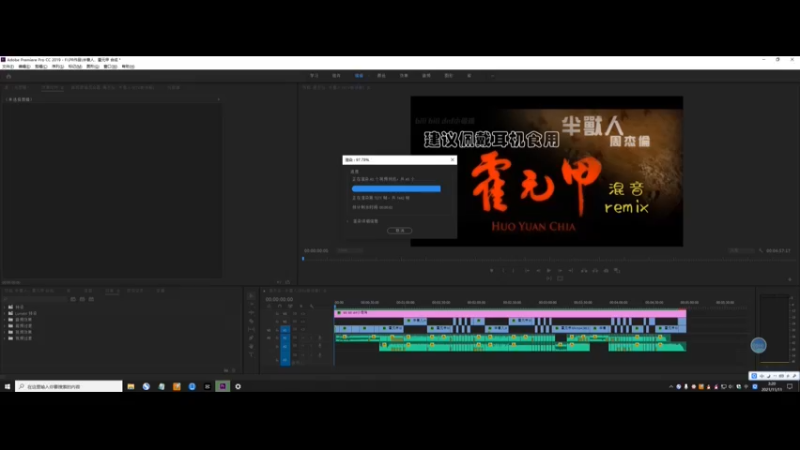Select the Selection tool in tools panel
Screen dimensions: 800x450
click(x=251, y=295)
